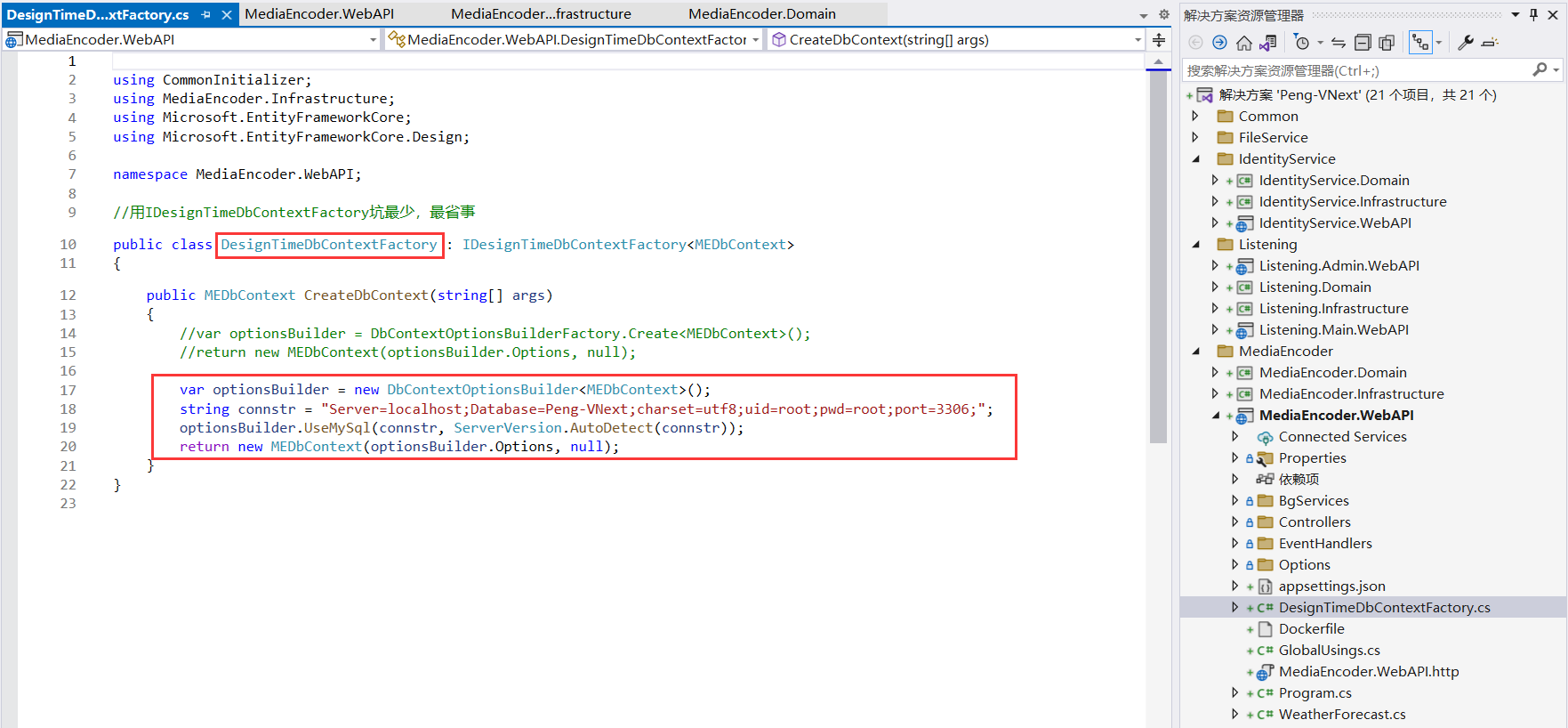Click the Show All Files icon

(x=1387, y=42)
